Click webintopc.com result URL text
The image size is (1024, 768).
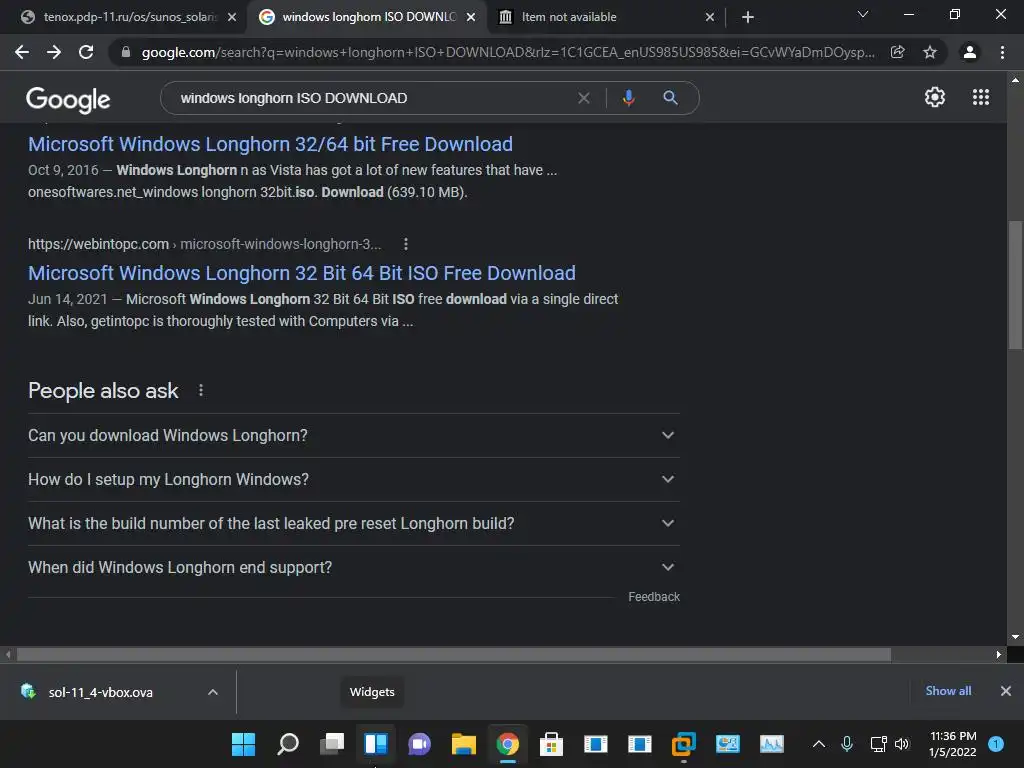(x=204, y=244)
